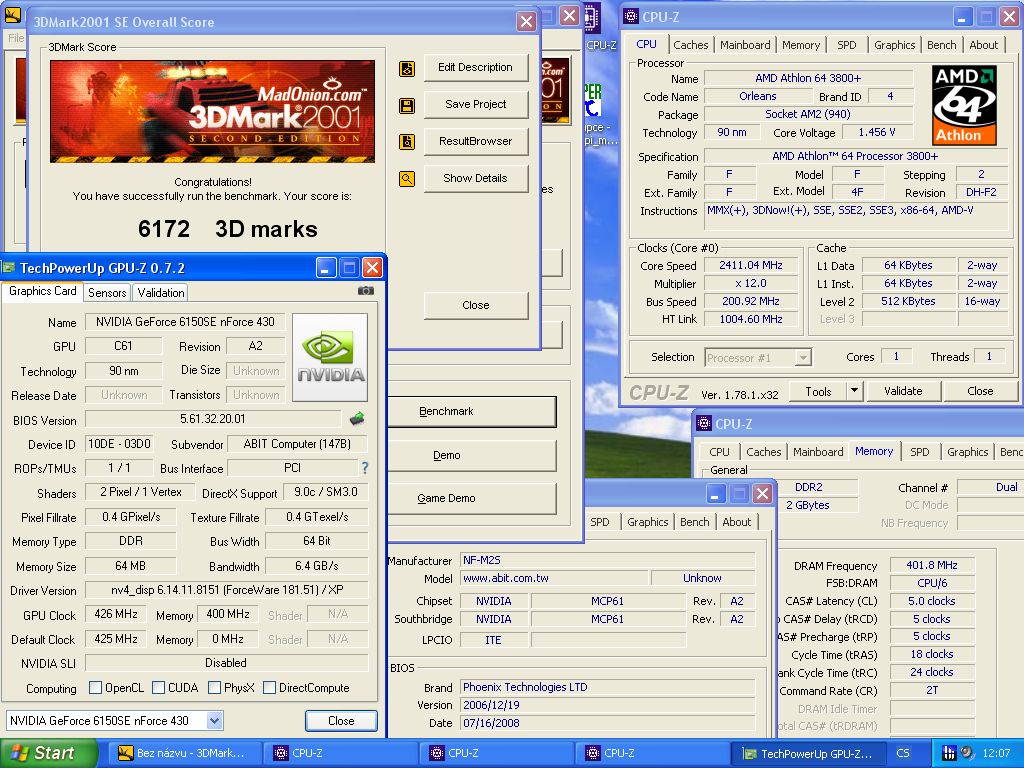The height and width of the screenshot is (768, 1024).
Task: Click the Show Details magnifier icon
Action: 407,178
